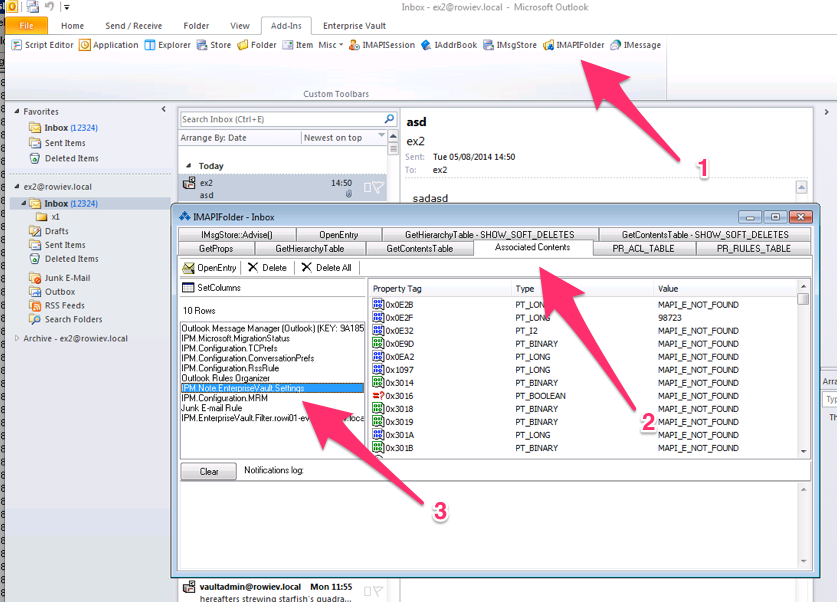Collapse the mailbox Inbox folder tree
Image resolution: width=837 pixels, height=602 pixels.
pyautogui.click(x=23, y=203)
